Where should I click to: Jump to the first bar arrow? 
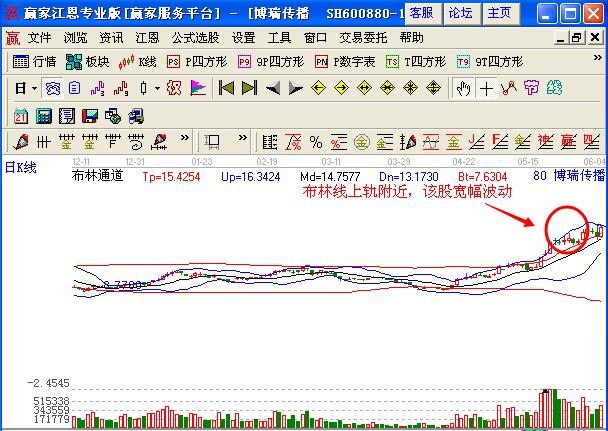[226, 89]
